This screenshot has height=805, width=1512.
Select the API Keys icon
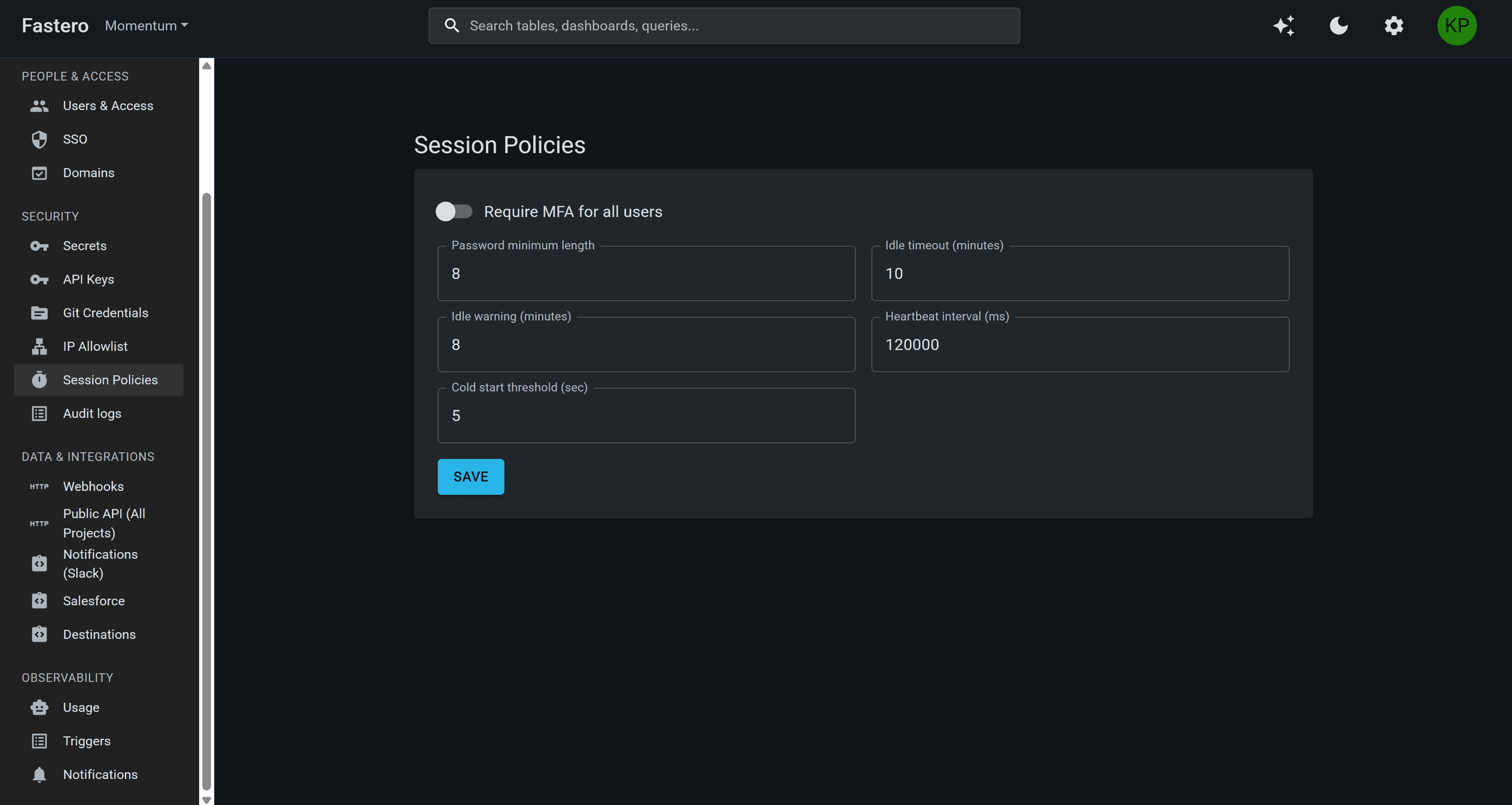pyautogui.click(x=39, y=279)
